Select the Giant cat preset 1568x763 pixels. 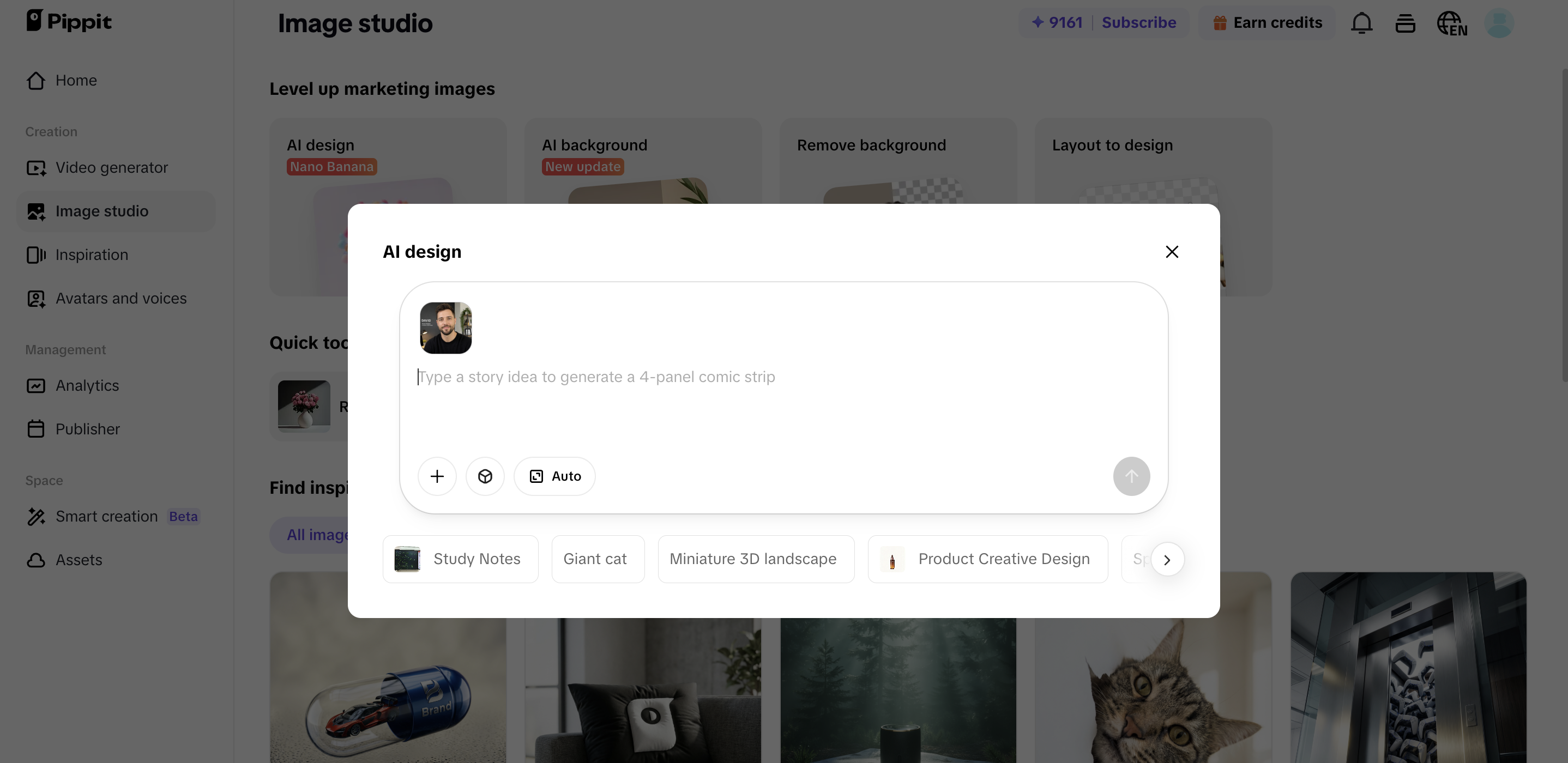[x=598, y=559]
